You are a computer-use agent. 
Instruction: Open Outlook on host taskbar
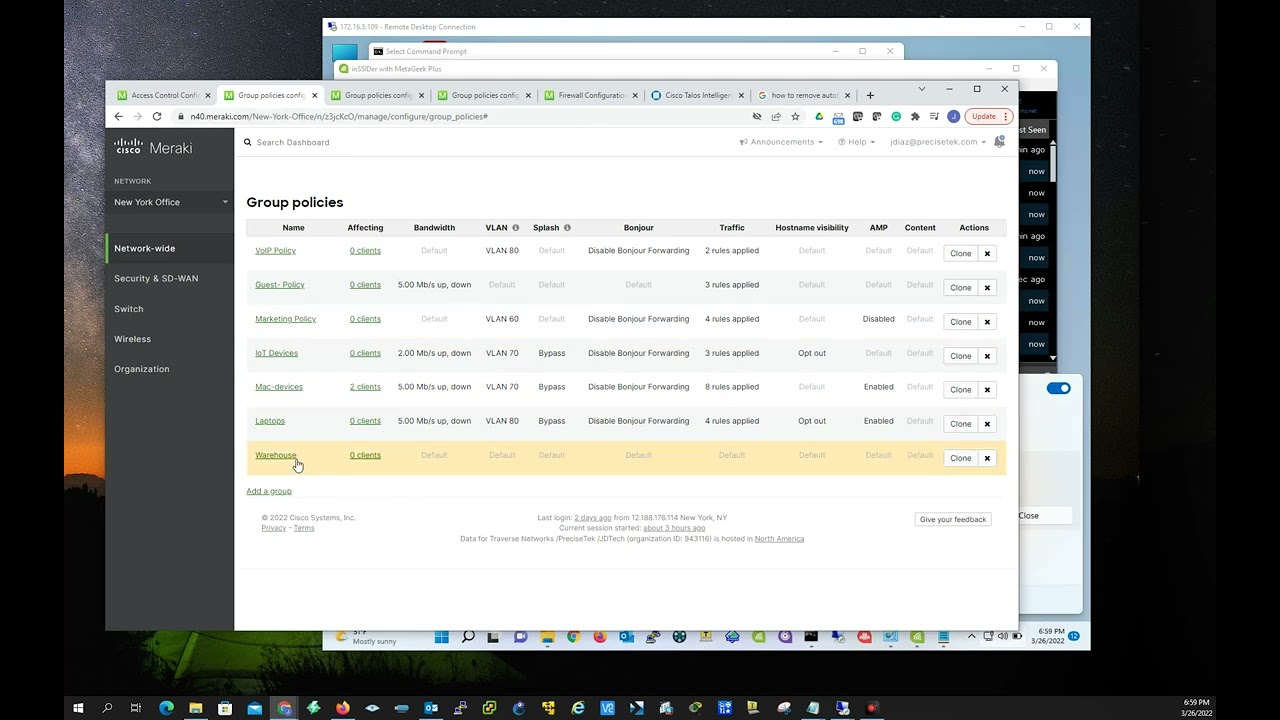pos(431,708)
